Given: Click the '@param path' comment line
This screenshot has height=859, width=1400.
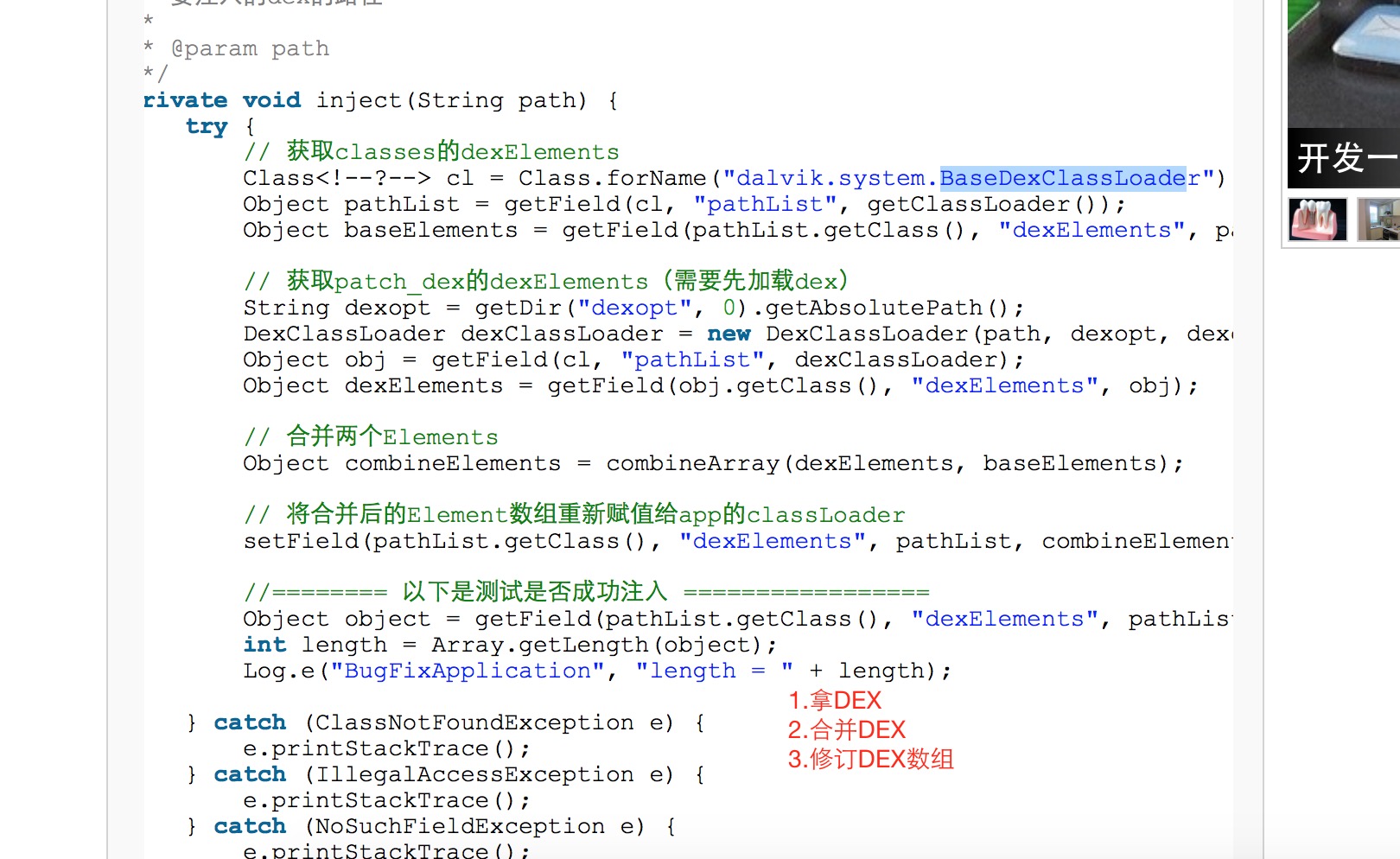Looking at the screenshot, I should click(237, 48).
